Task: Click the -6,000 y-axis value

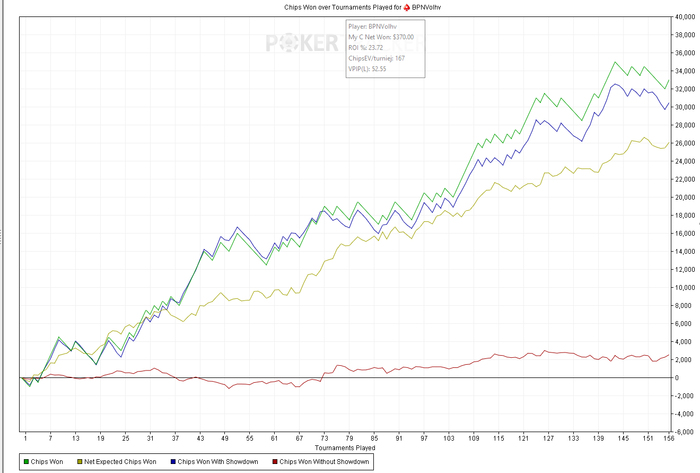Action: click(x=684, y=432)
